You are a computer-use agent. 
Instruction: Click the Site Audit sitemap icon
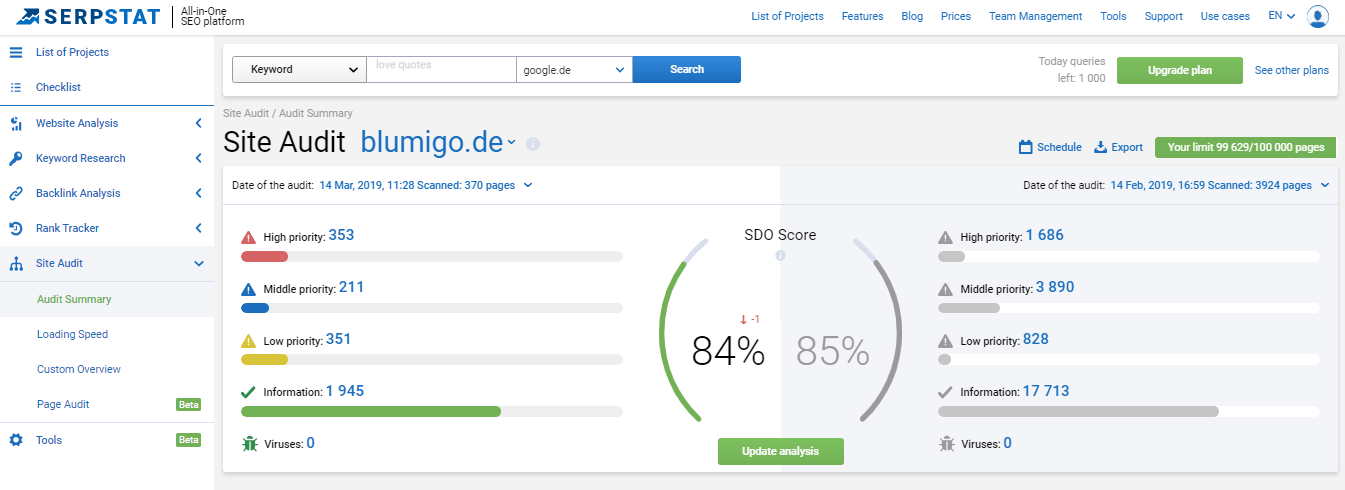[16, 264]
